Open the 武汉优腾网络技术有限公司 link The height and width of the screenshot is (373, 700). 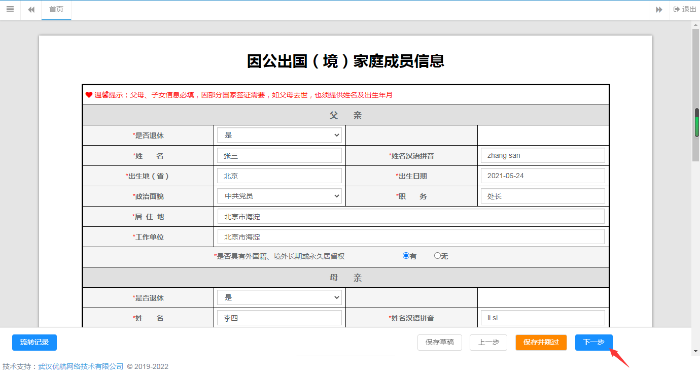coord(81,366)
